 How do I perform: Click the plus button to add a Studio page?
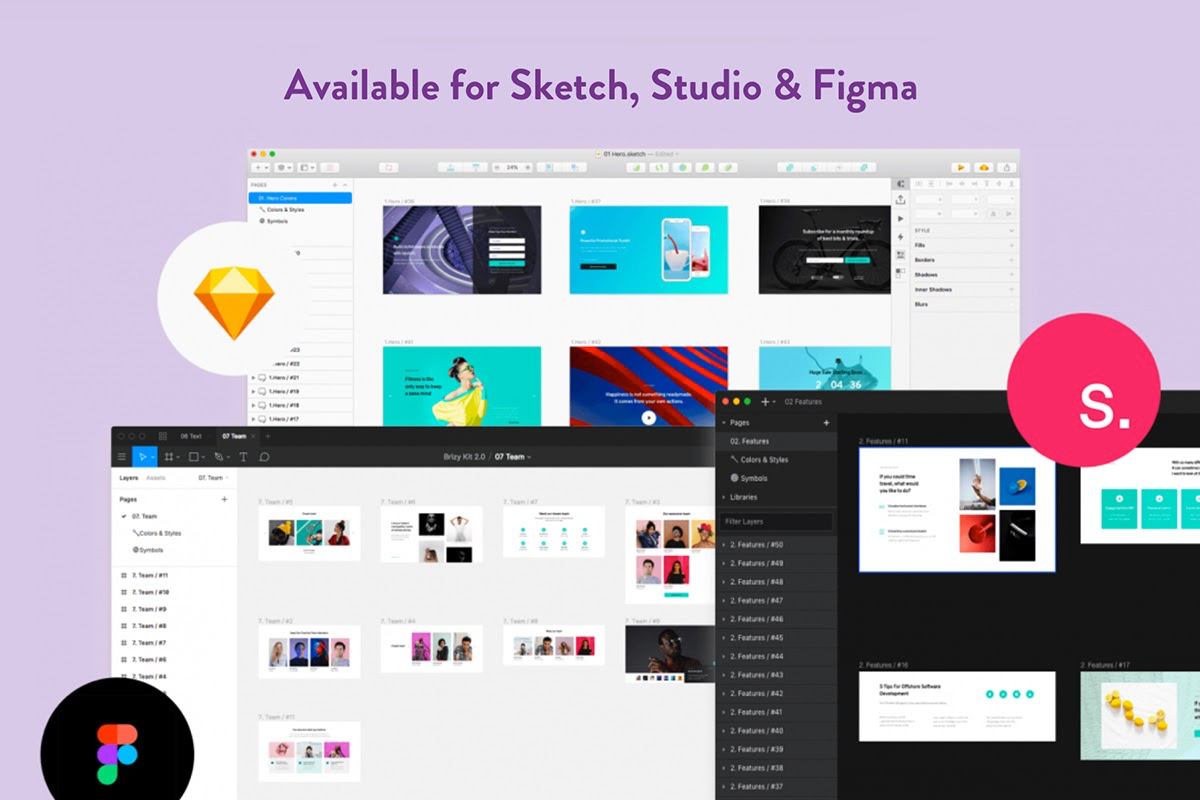tap(827, 423)
